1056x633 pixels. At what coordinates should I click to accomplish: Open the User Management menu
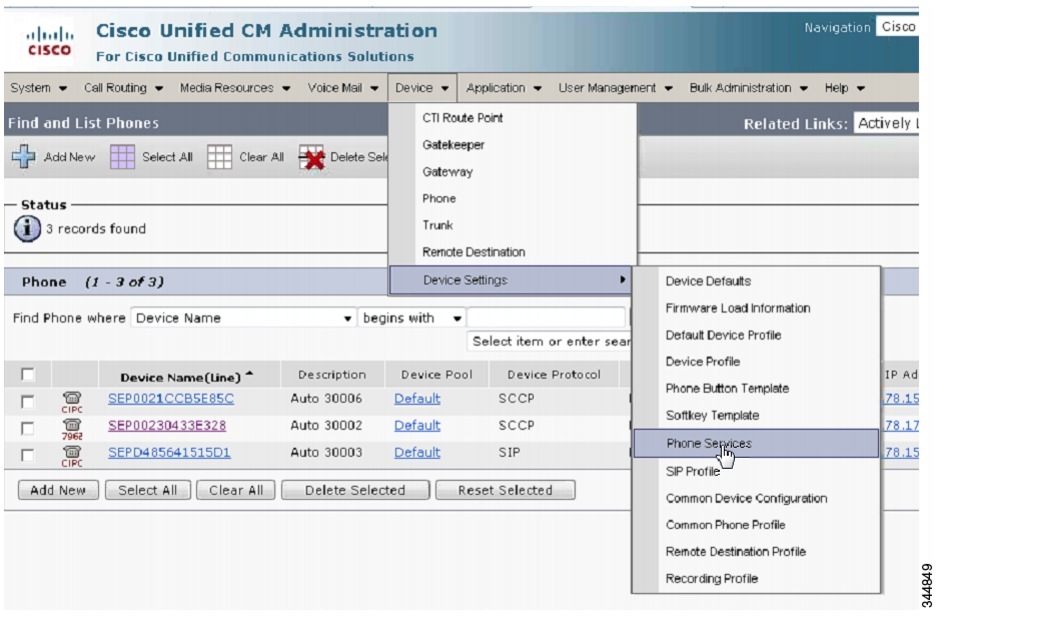coord(615,88)
